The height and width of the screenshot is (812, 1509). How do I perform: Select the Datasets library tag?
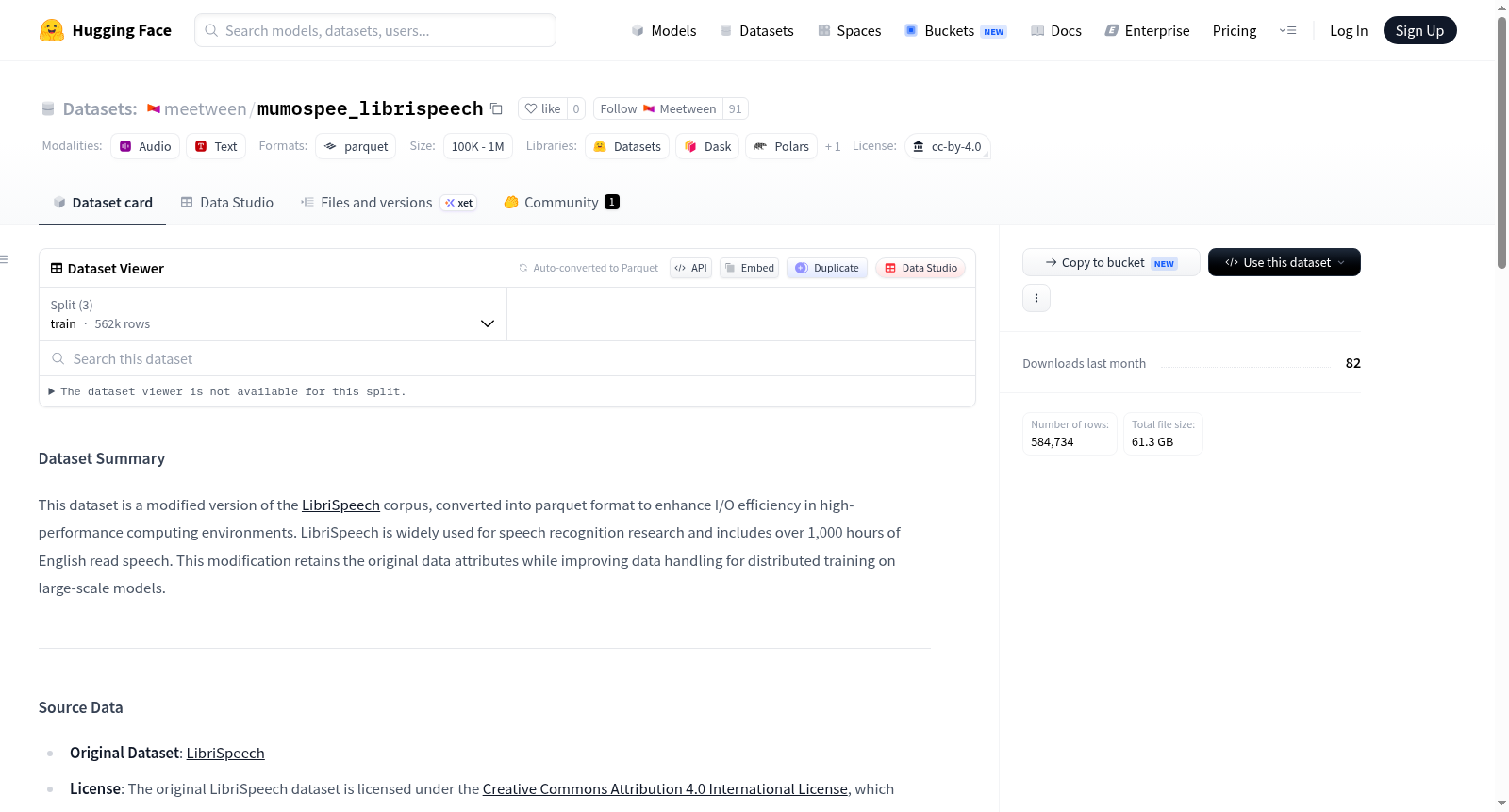click(627, 146)
